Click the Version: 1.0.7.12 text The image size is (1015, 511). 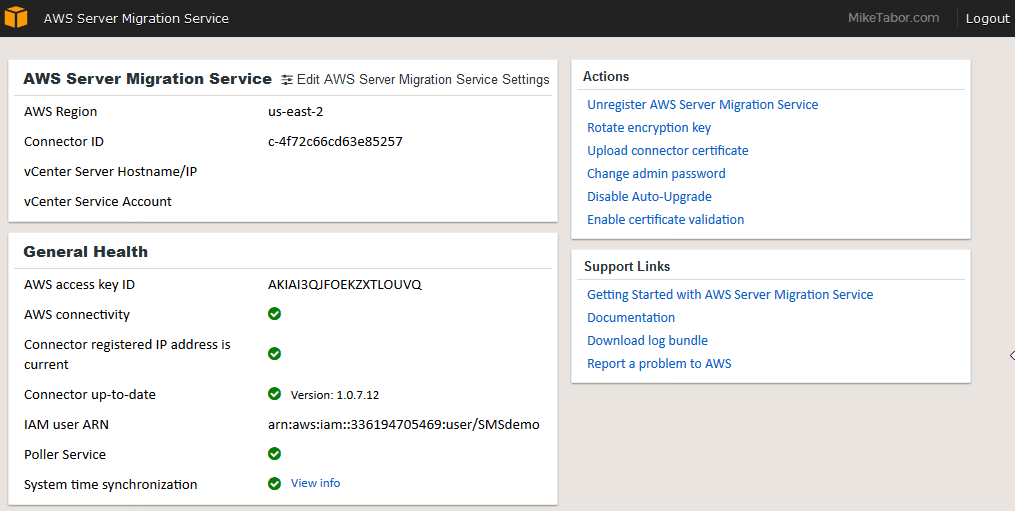pos(335,395)
